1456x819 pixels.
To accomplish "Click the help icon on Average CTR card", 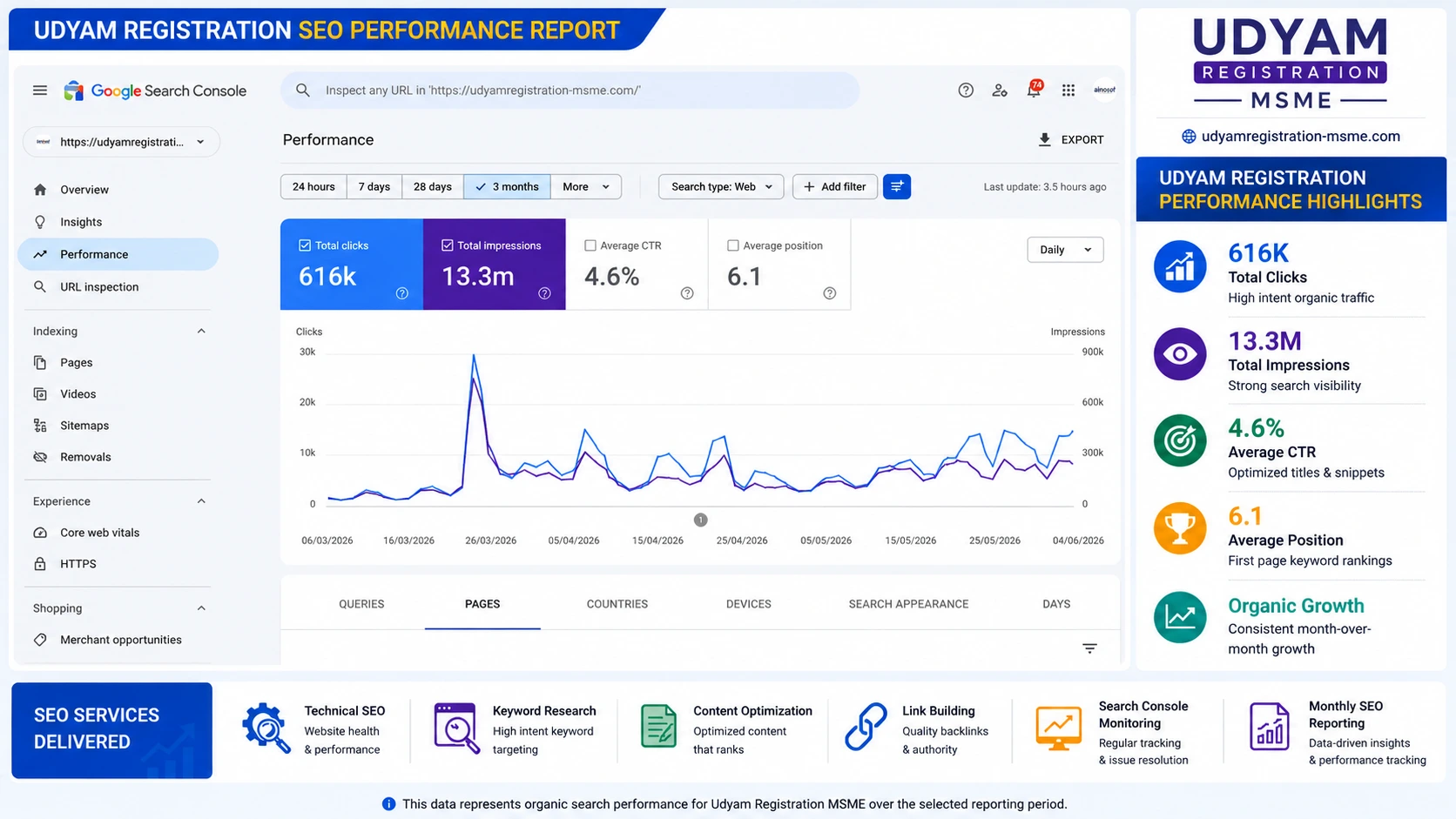I will (x=687, y=293).
